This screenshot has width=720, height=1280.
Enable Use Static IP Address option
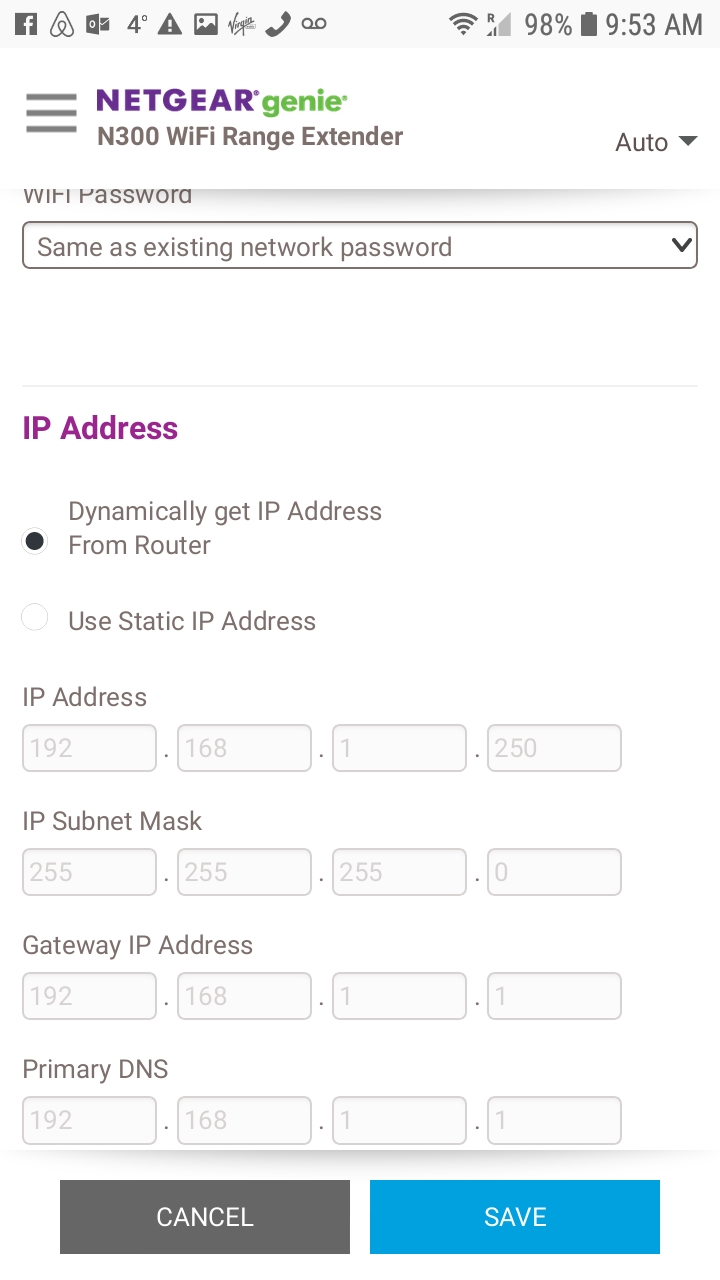(34, 617)
